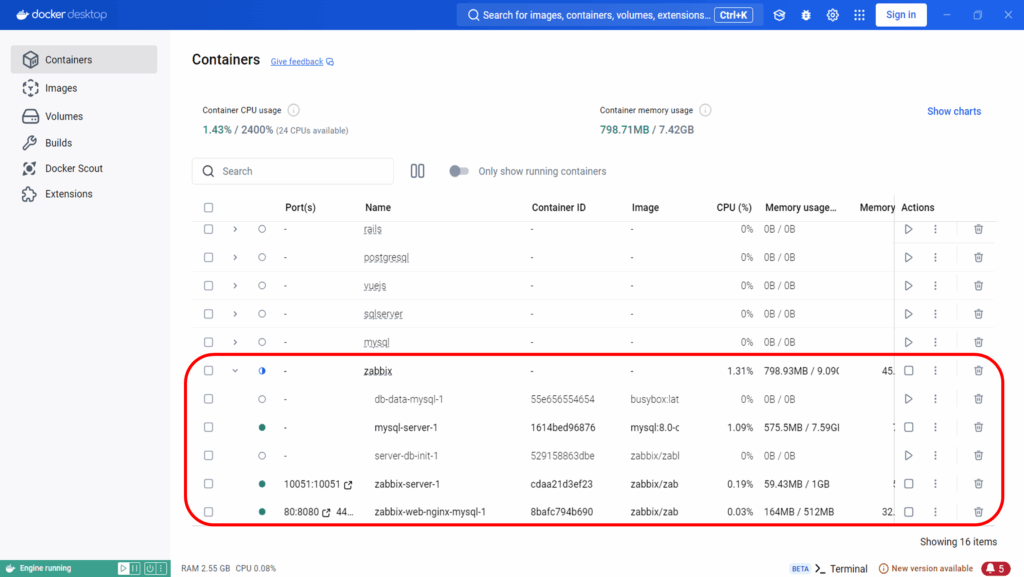Delete the mysql-server-1 container

978,427
